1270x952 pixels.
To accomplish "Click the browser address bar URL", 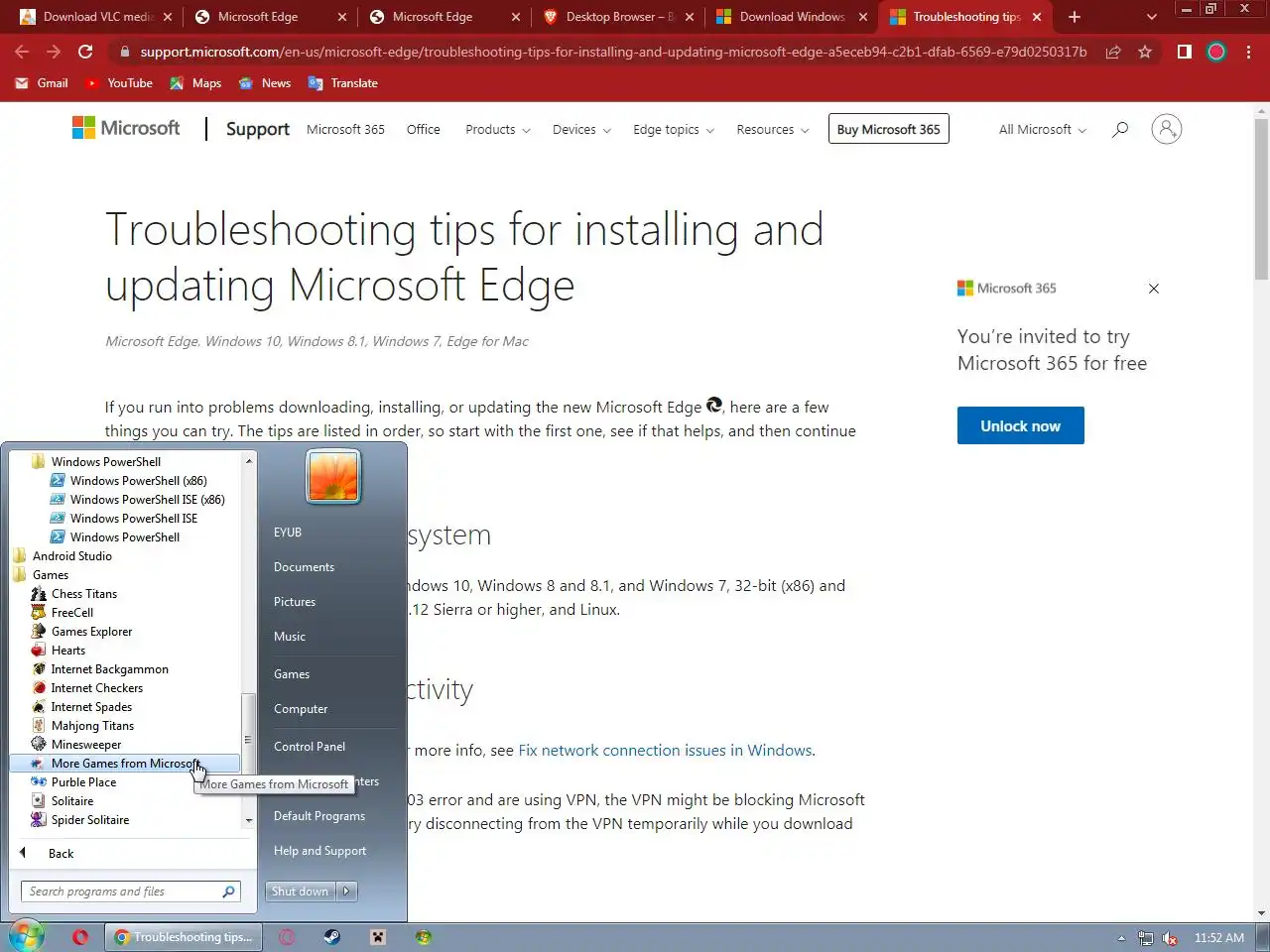I will 613,52.
